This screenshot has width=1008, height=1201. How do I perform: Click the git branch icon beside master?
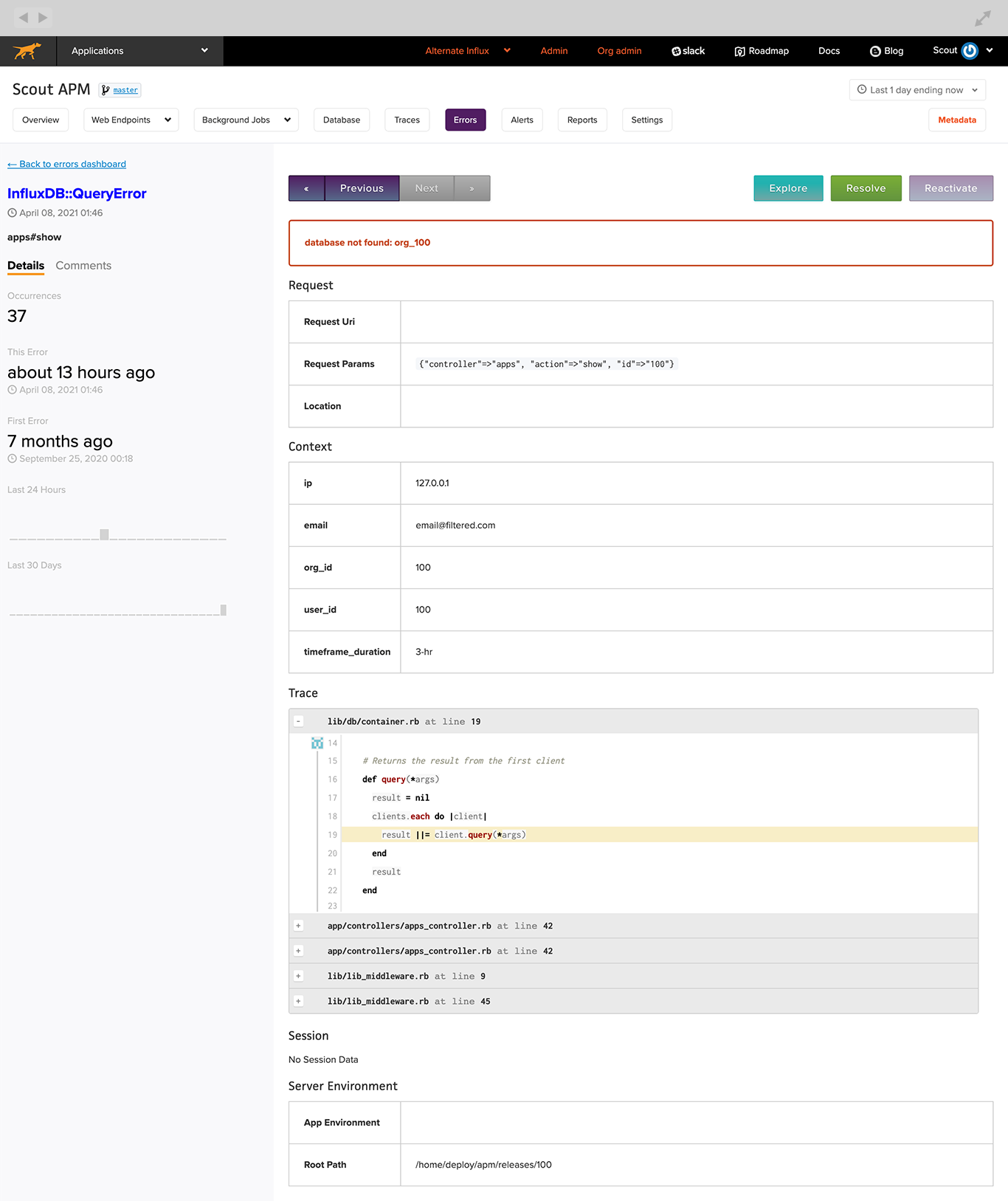[x=106, y=90]
